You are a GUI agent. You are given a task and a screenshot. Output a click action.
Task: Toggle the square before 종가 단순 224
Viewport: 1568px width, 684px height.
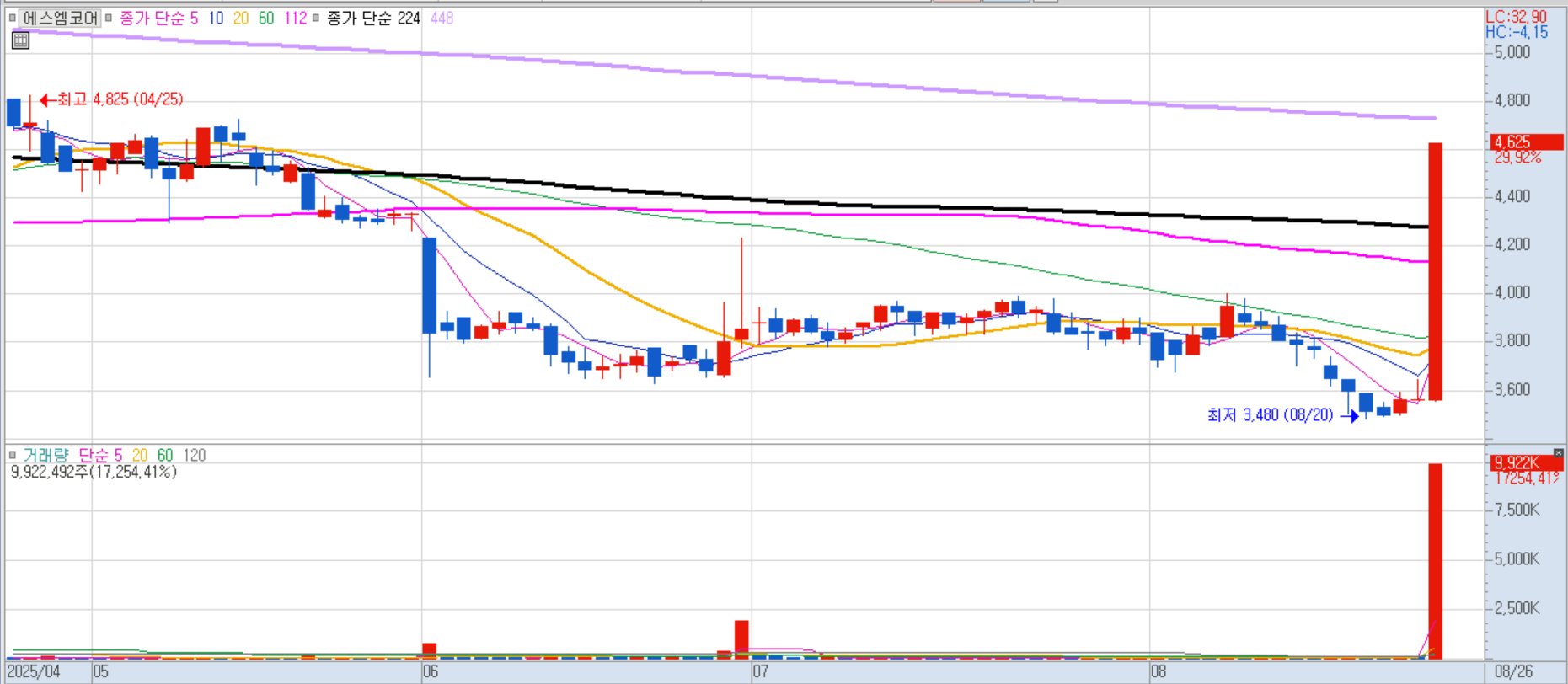(316, 18)
